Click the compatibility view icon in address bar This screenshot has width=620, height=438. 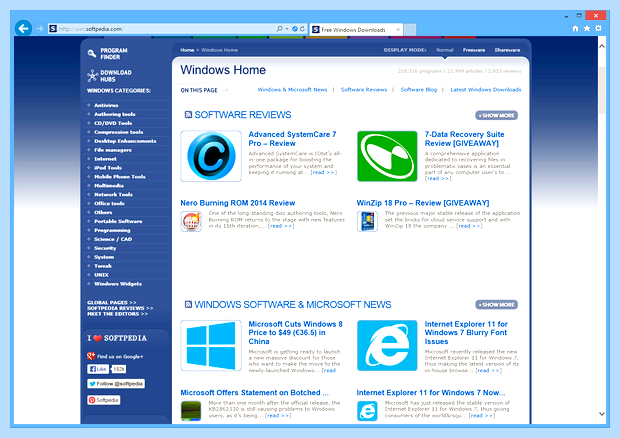(x=295, y=28)
